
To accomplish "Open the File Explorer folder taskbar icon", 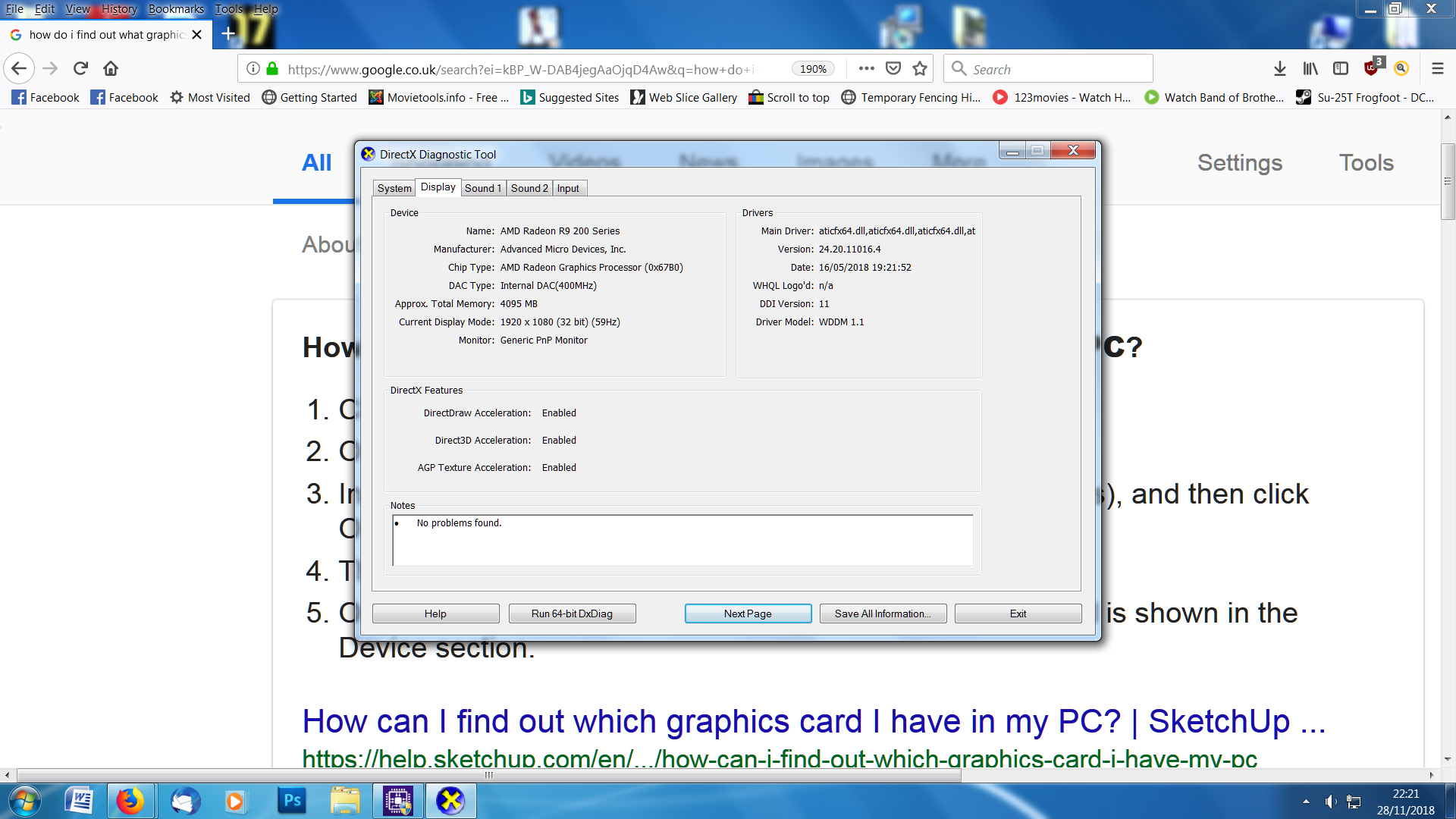I will point(345,801).
